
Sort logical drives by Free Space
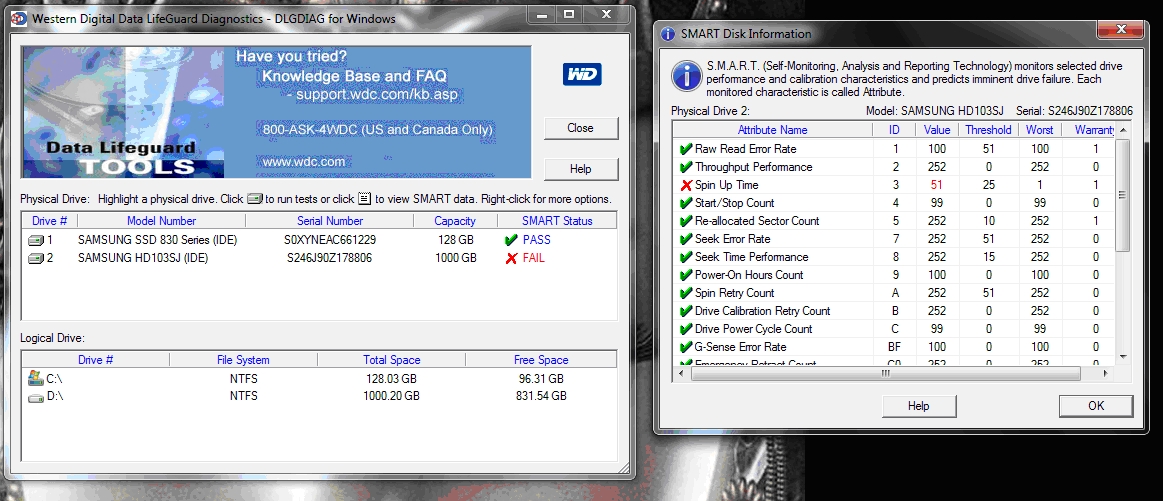point(541,360)
